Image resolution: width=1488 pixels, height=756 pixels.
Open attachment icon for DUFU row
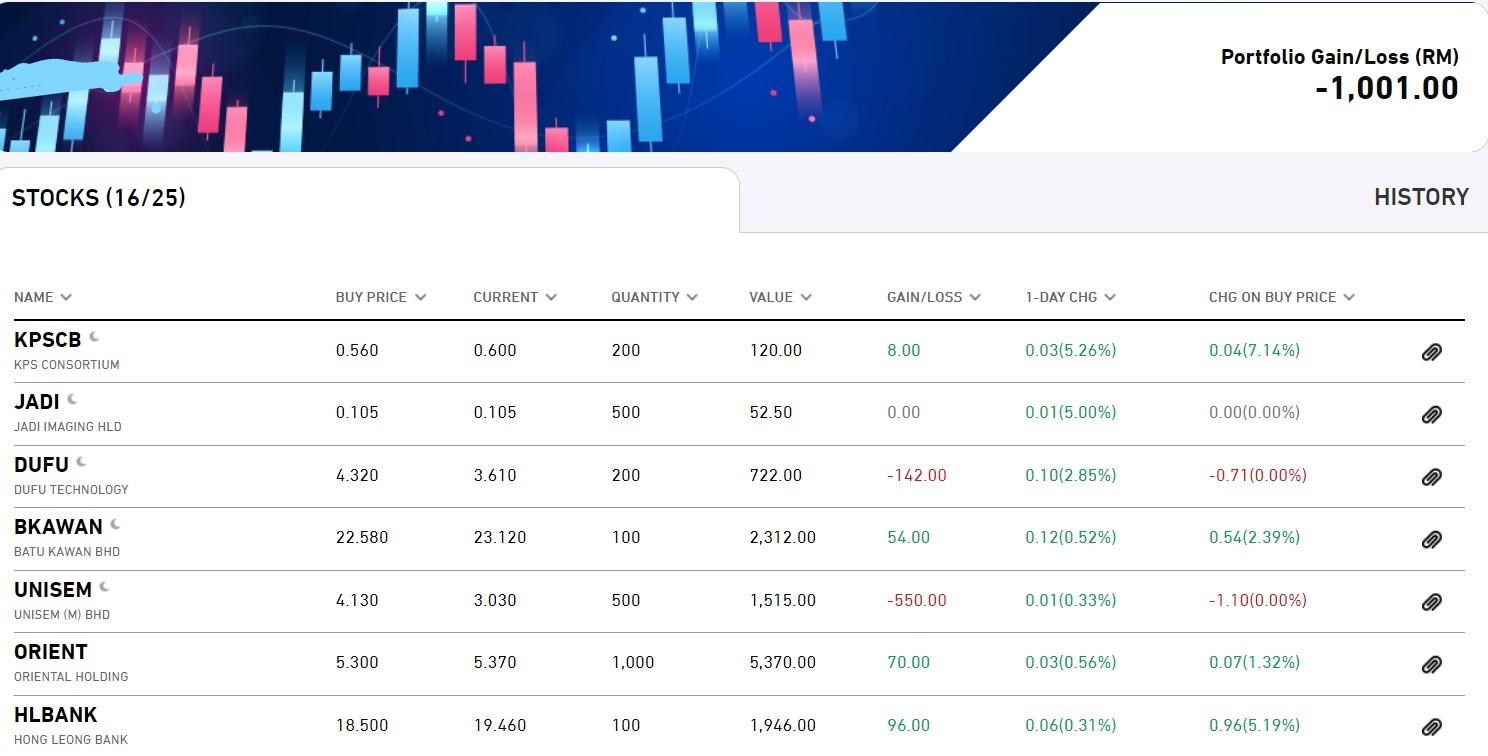tap(1431, 477)
